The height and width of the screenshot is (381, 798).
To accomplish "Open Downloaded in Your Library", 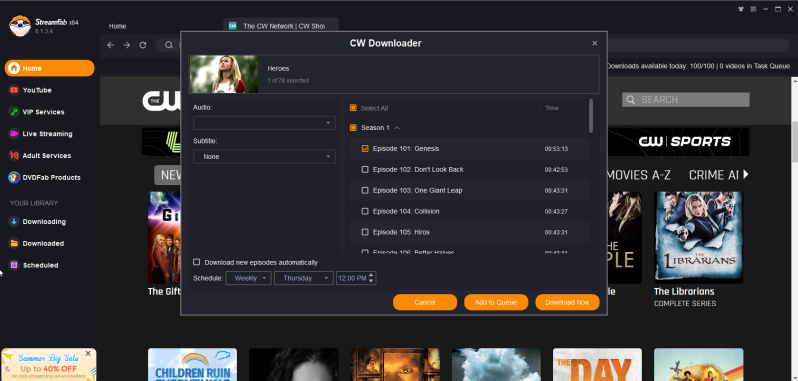I will [43, 243].
